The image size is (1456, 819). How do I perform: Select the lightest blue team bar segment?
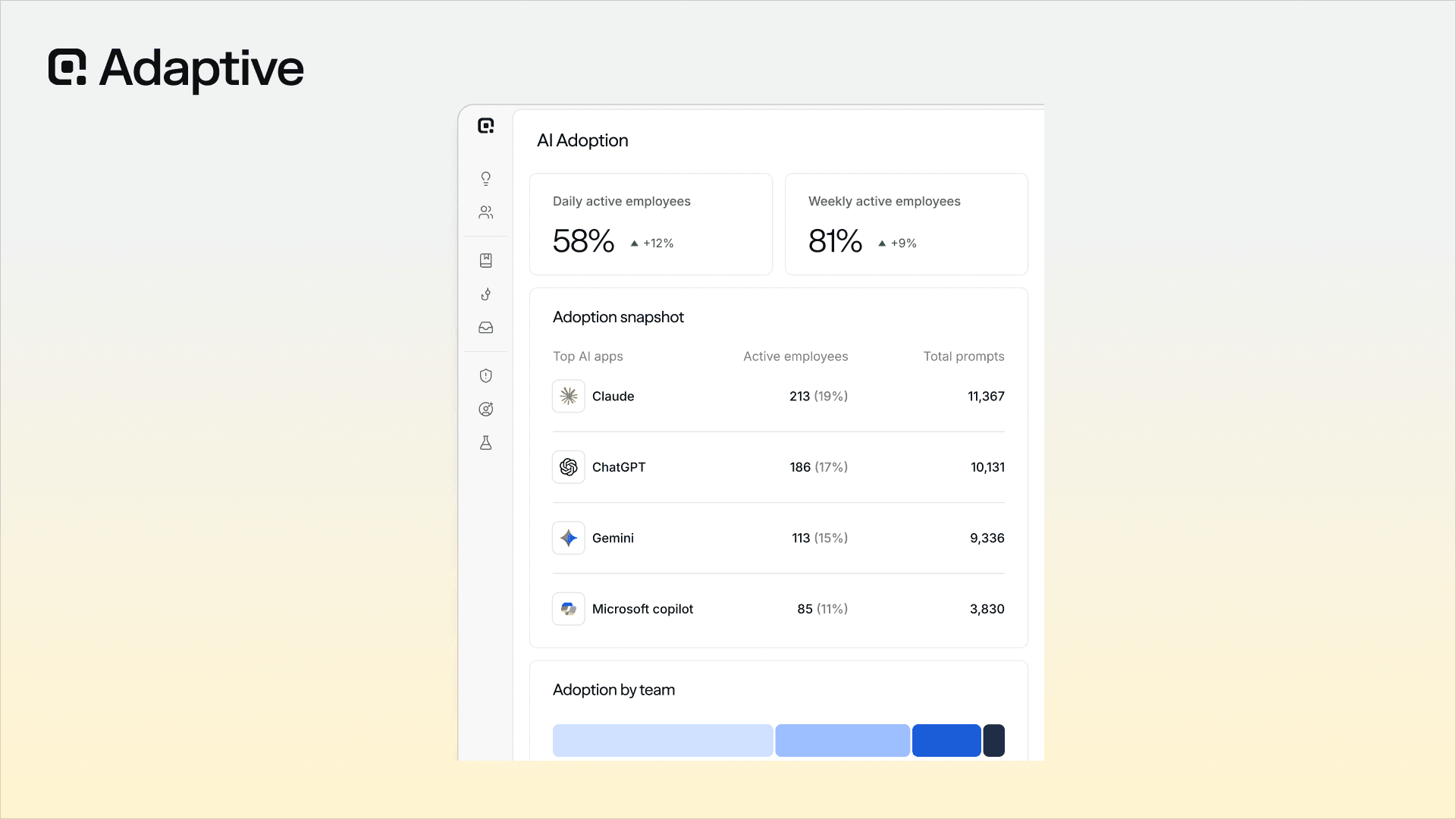663,741
